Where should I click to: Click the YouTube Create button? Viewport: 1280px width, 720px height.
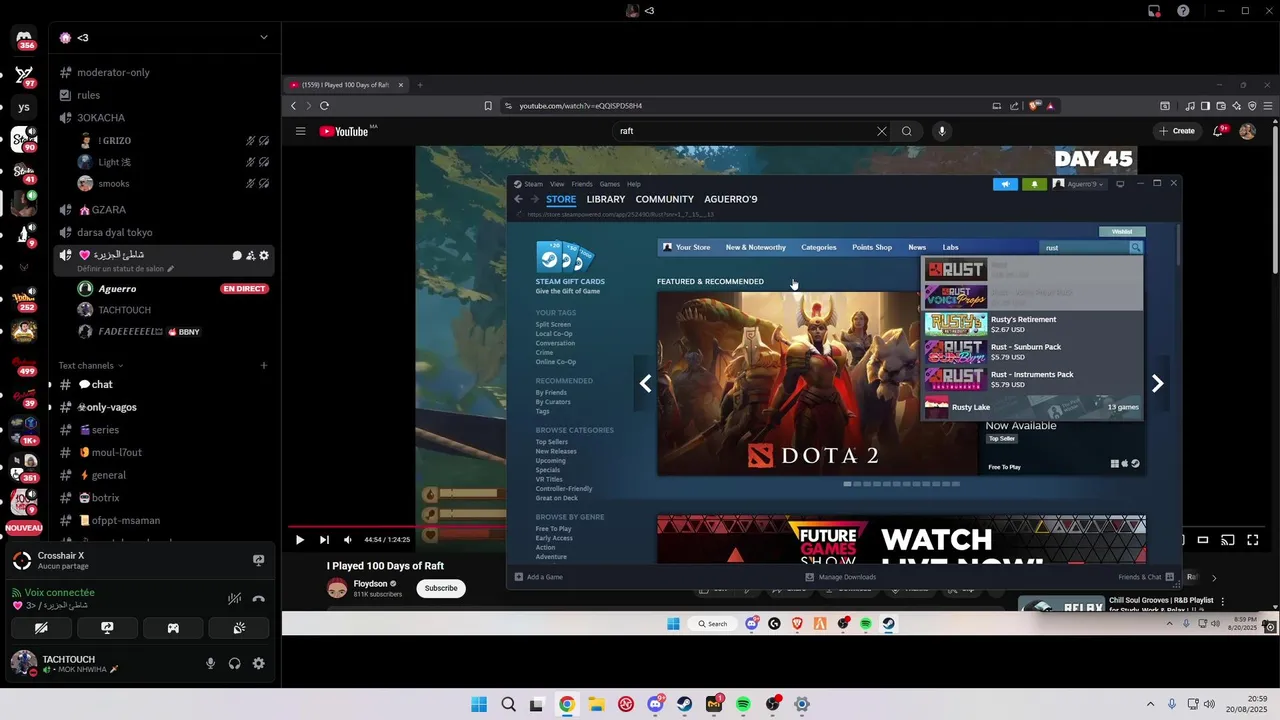click(x=1177, y=131)
